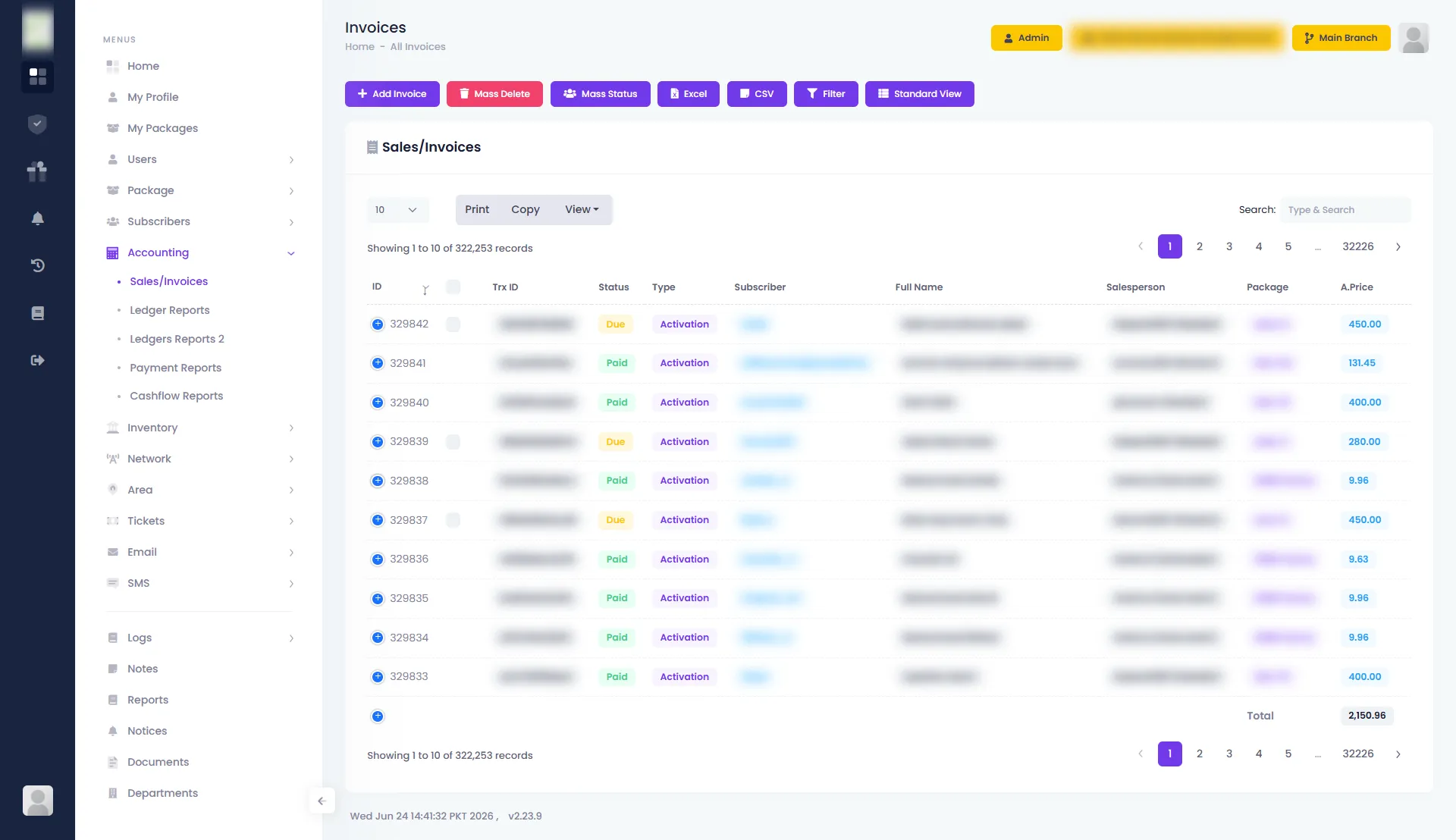Check the box for invoice 329842
Image resolution: width=1456 pixels, height=840 pixels.
pos(453,324)
